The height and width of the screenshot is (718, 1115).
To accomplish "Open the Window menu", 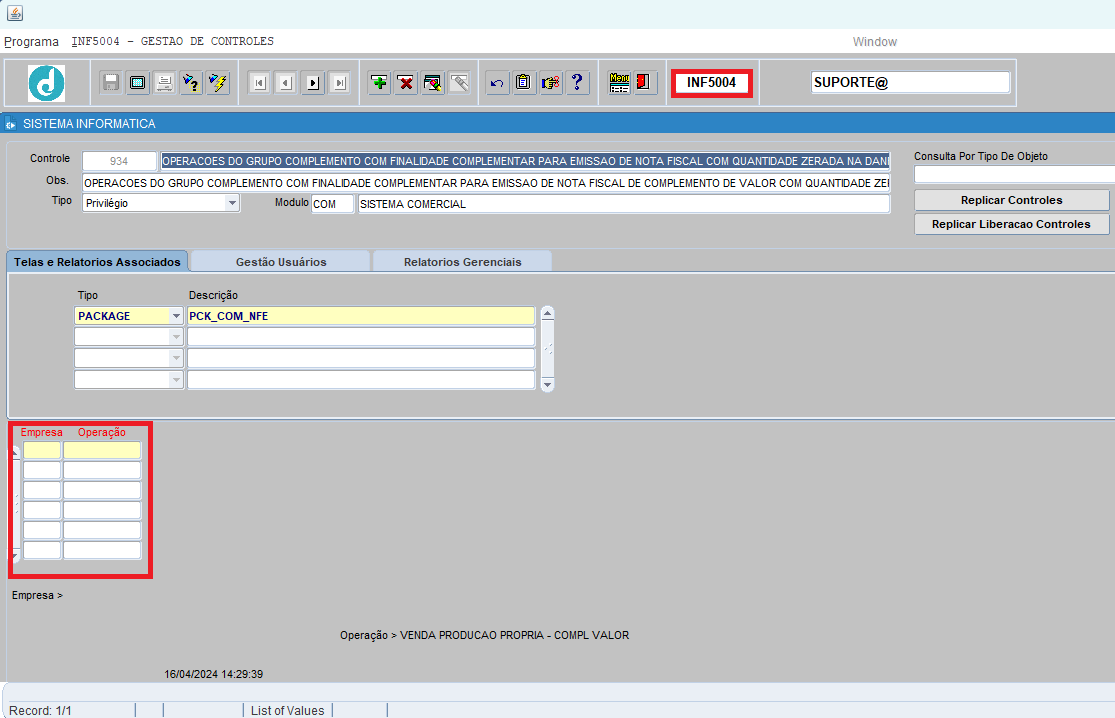I will [x=874, y=42].
